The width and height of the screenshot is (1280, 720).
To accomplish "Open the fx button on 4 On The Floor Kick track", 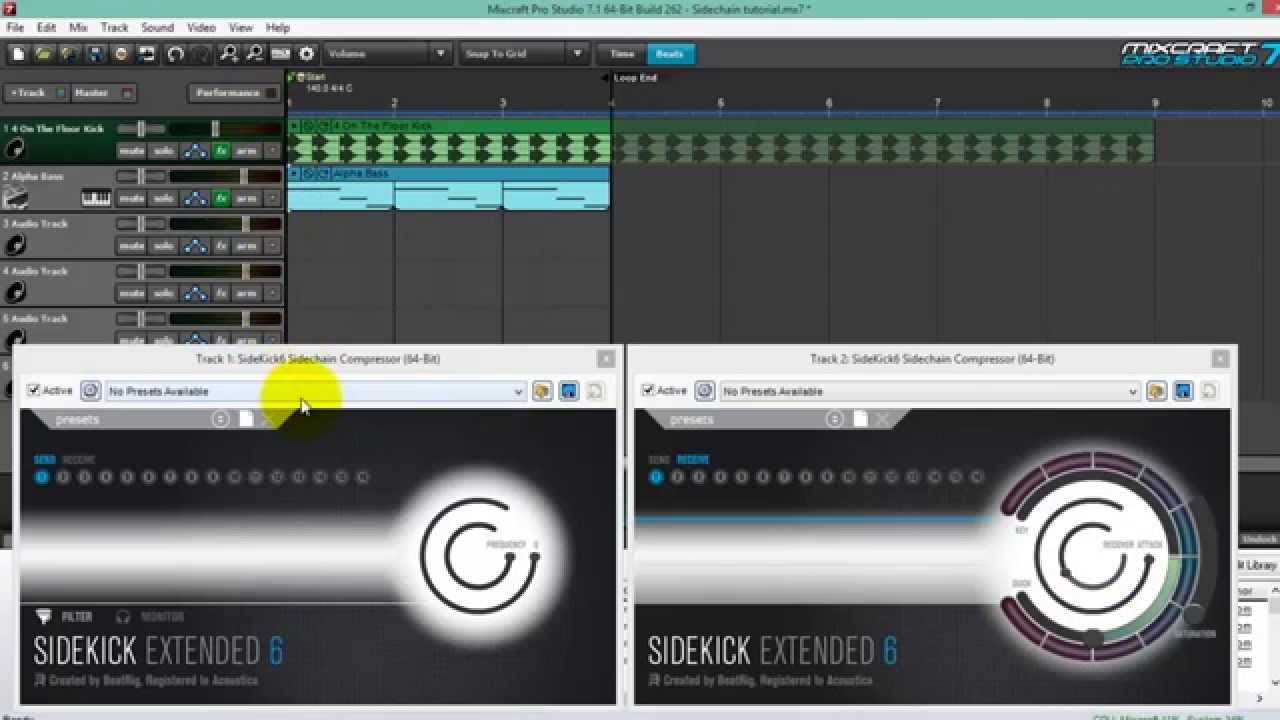I will 221,151.
